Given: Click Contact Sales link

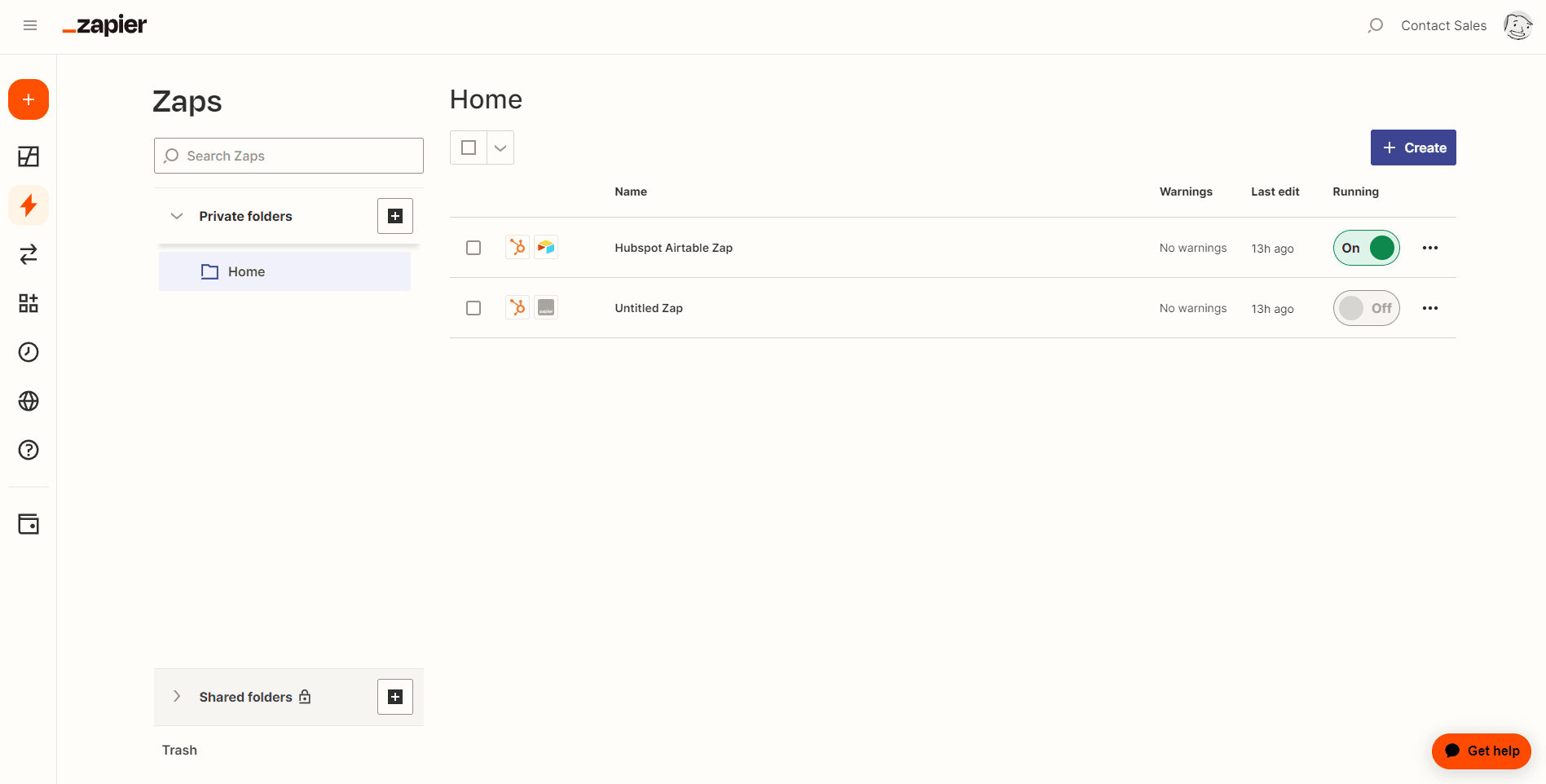Looking at the screenshot, I should (1443, 25).
